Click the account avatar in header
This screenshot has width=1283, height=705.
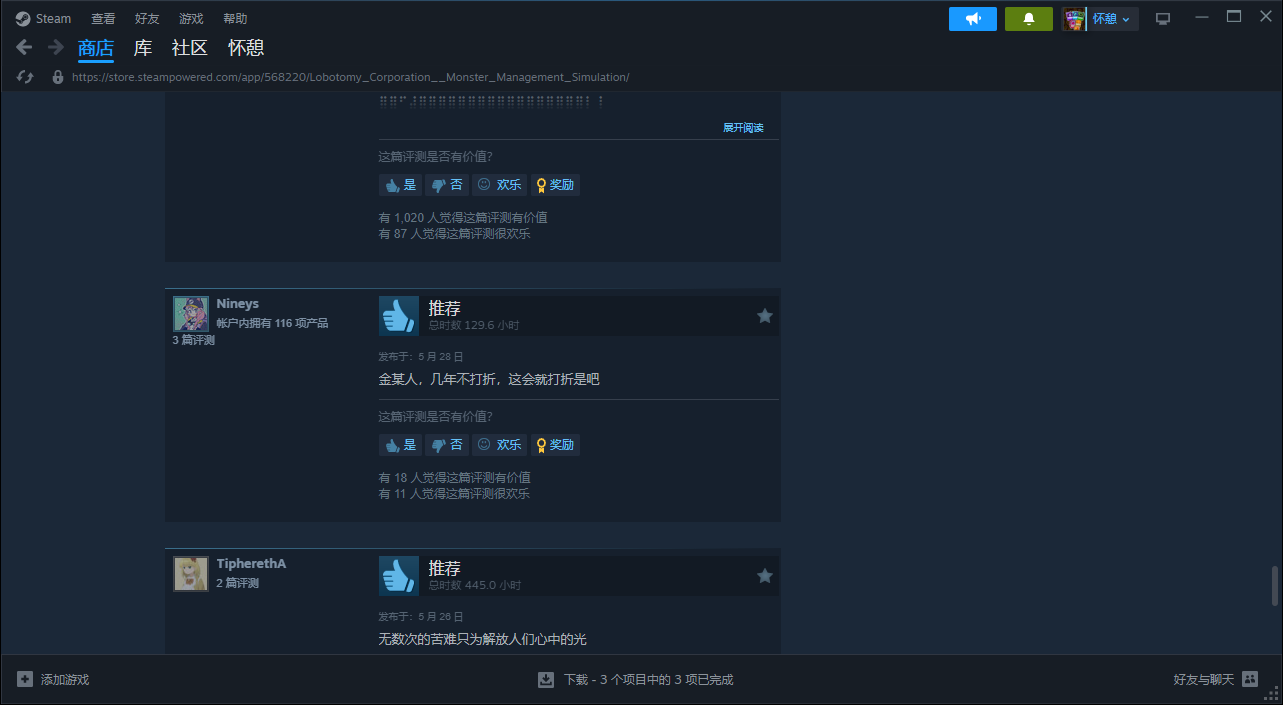[1074, 19]
